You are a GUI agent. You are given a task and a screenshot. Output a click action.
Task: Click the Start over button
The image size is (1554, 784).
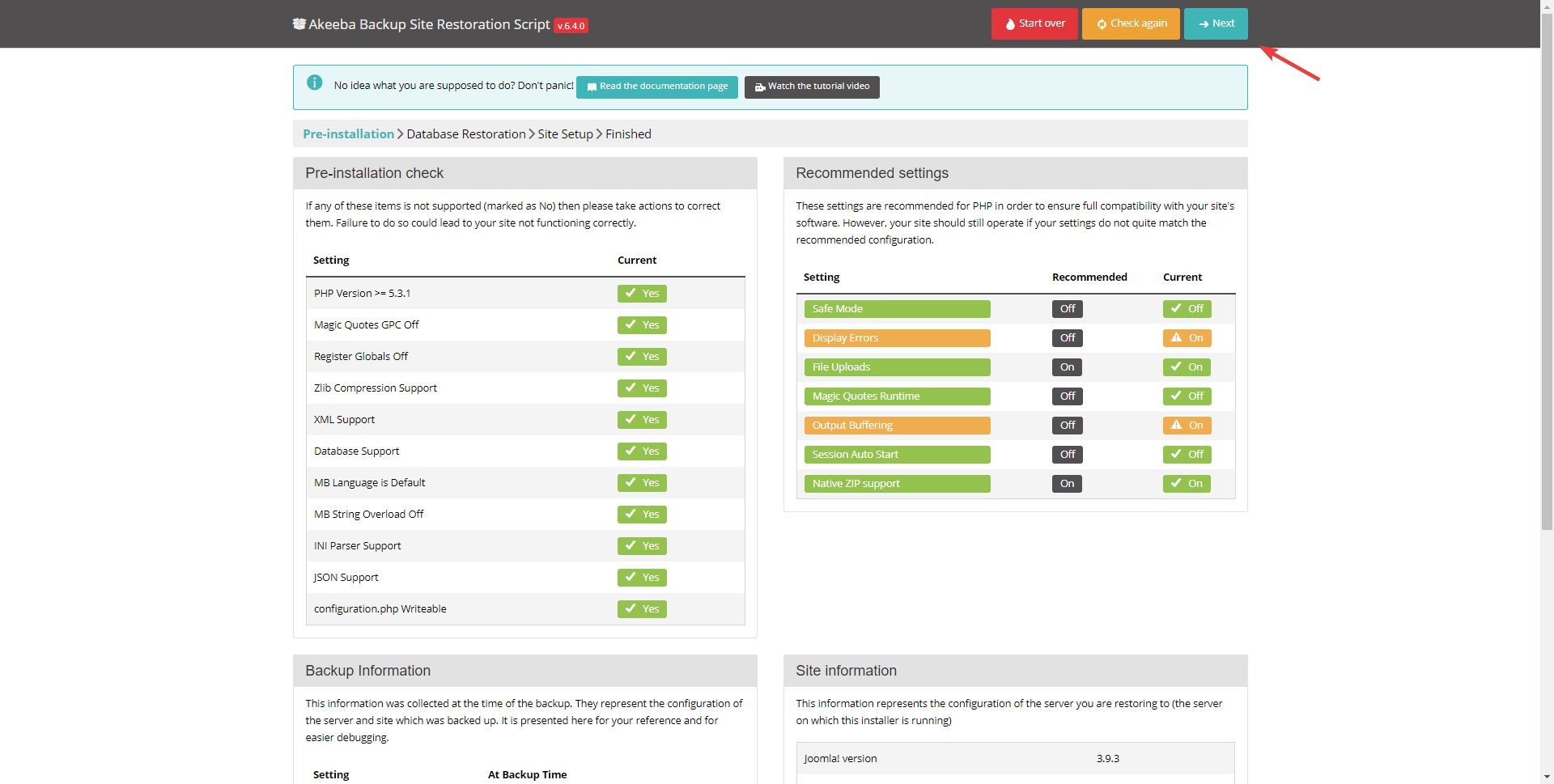pos(1034,24)
